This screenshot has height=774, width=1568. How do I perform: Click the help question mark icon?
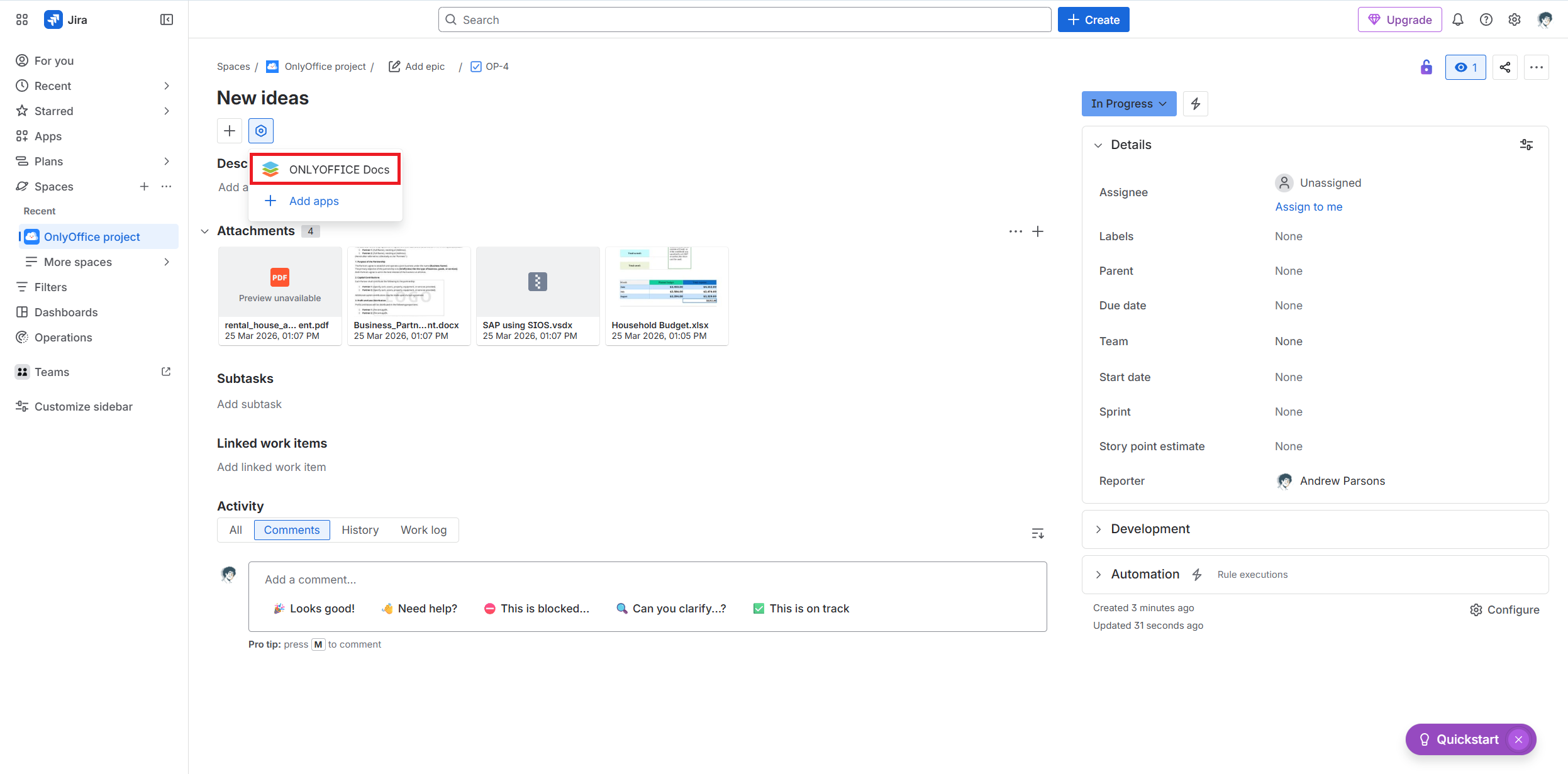tap(1486, 19)
